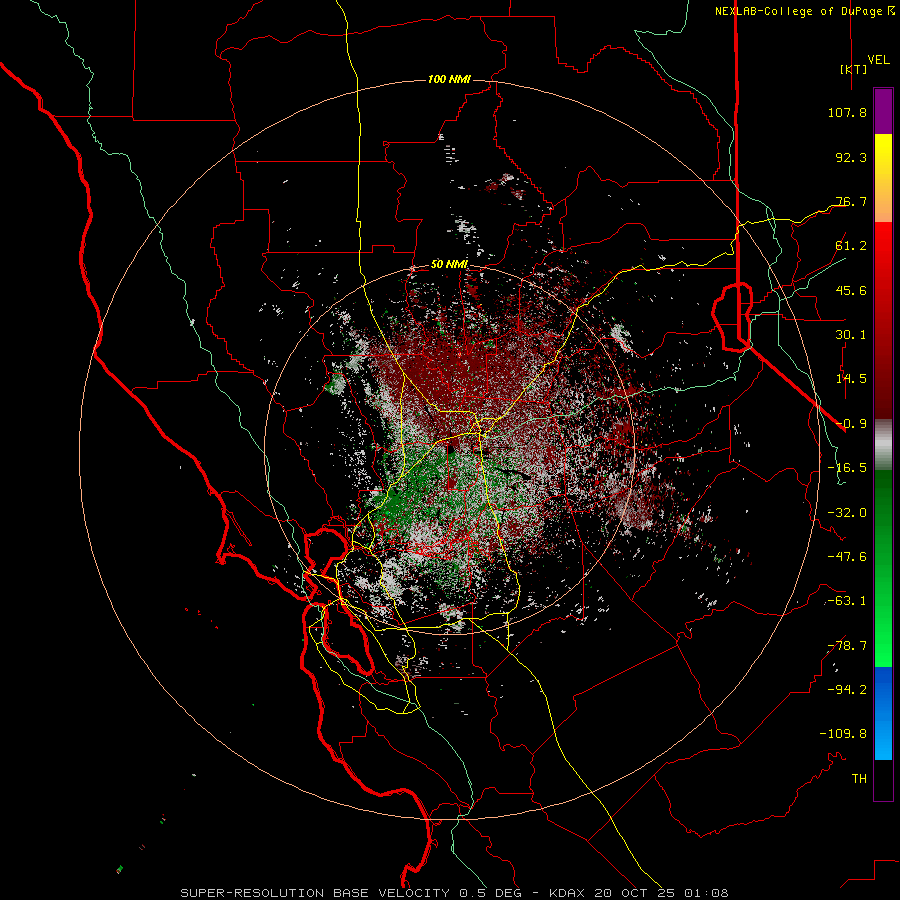Click the 107.8 velocity scale value
Viewport: 900px width, 900px height.
click(x=847, y=112)
